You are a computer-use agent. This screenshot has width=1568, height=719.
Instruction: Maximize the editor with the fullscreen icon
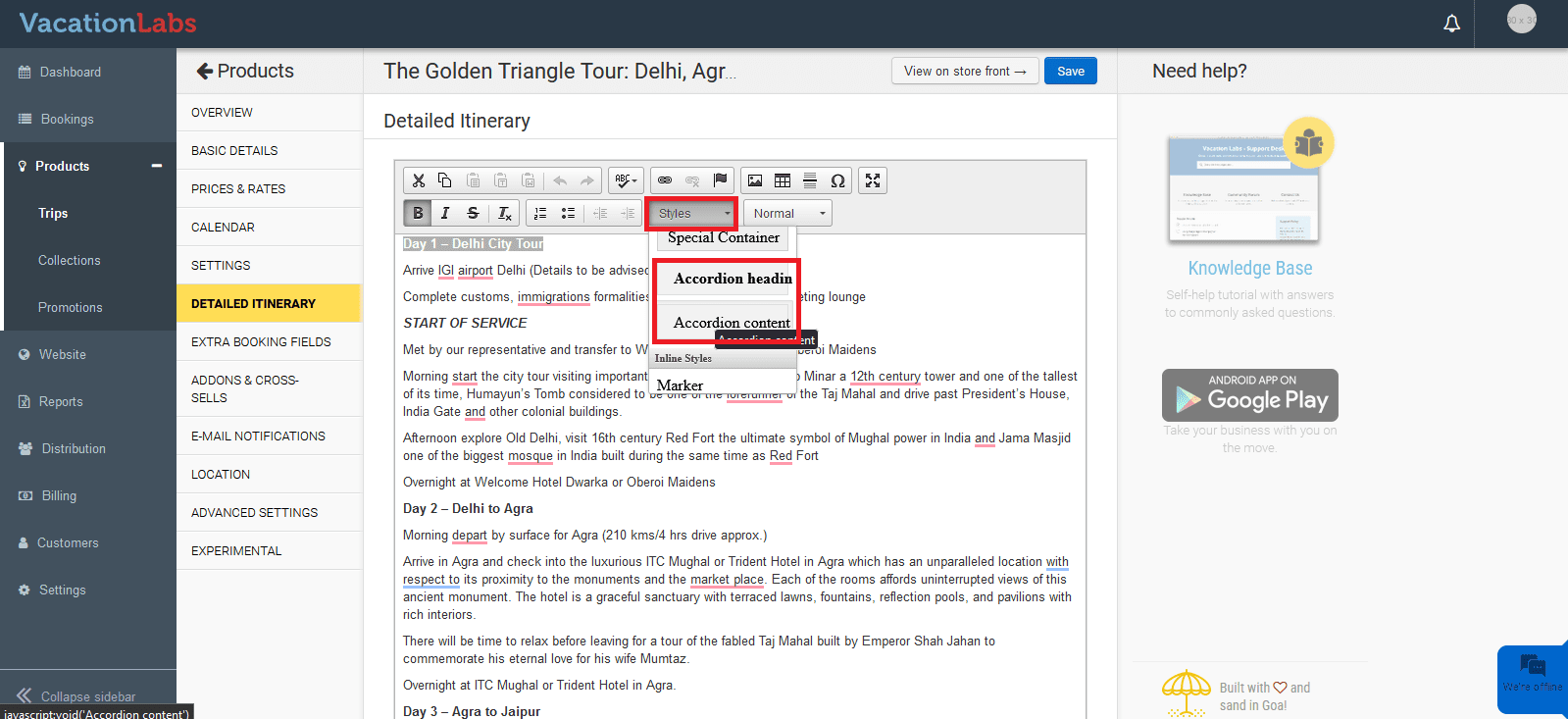coord(873,180)
